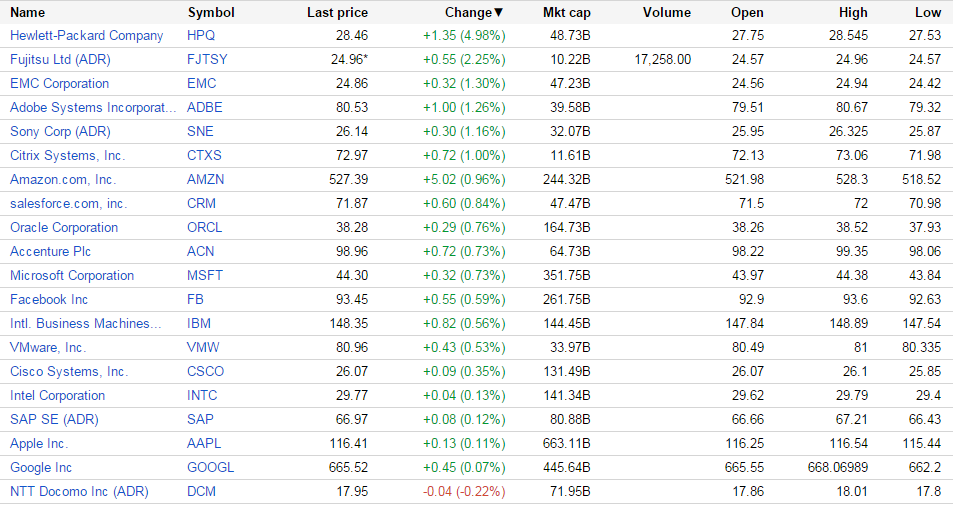Open Amazon.com, Inc. quote page

click(x=63, y=180)
